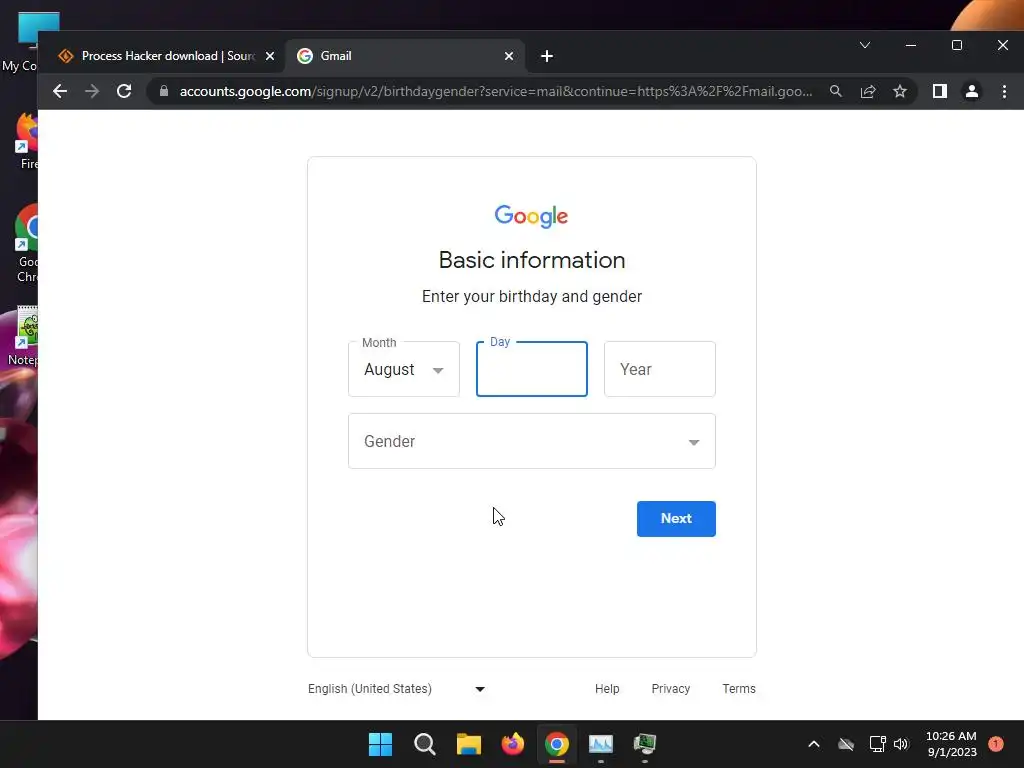Click into the Year input field
This screenshot has height=768, width=1024.
pos(660,369)
